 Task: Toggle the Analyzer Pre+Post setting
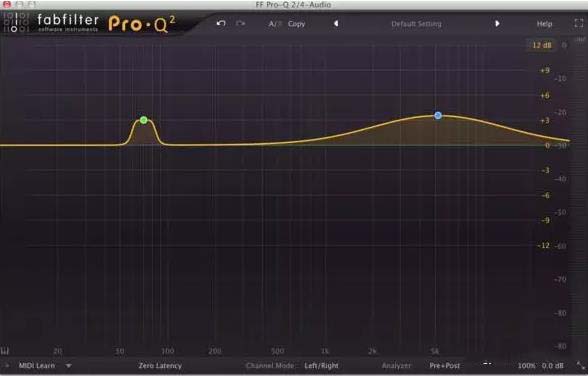coord(444,366)
